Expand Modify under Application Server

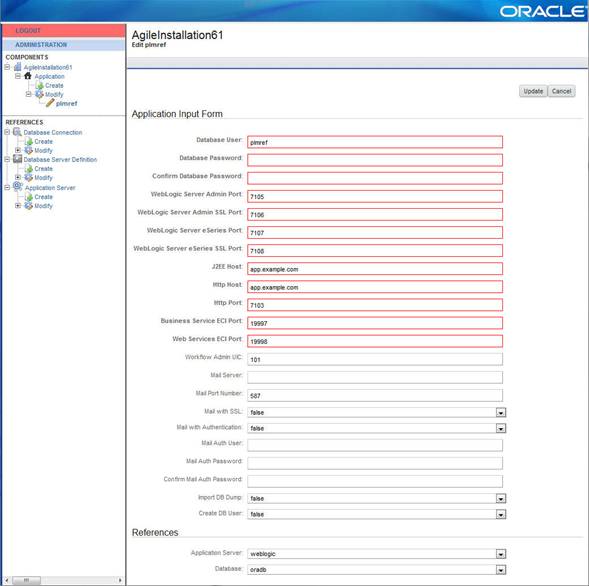point(18,205)
